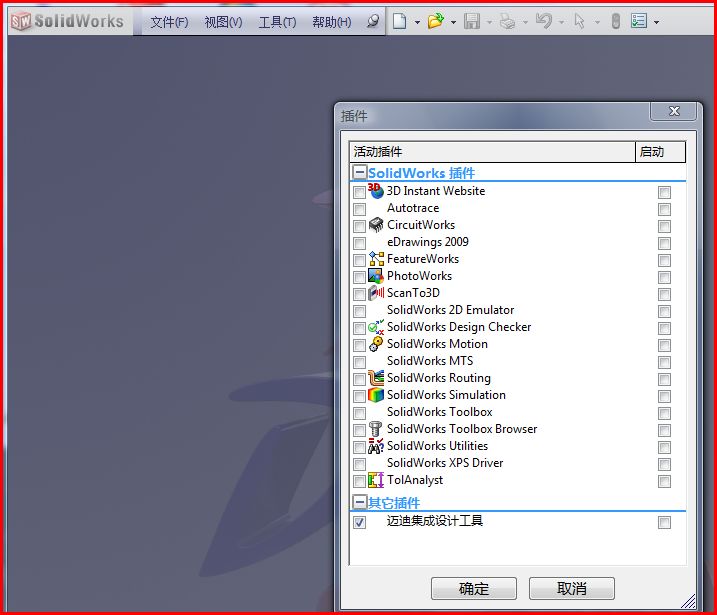Open the 视图(V) menu

(223, 21)
